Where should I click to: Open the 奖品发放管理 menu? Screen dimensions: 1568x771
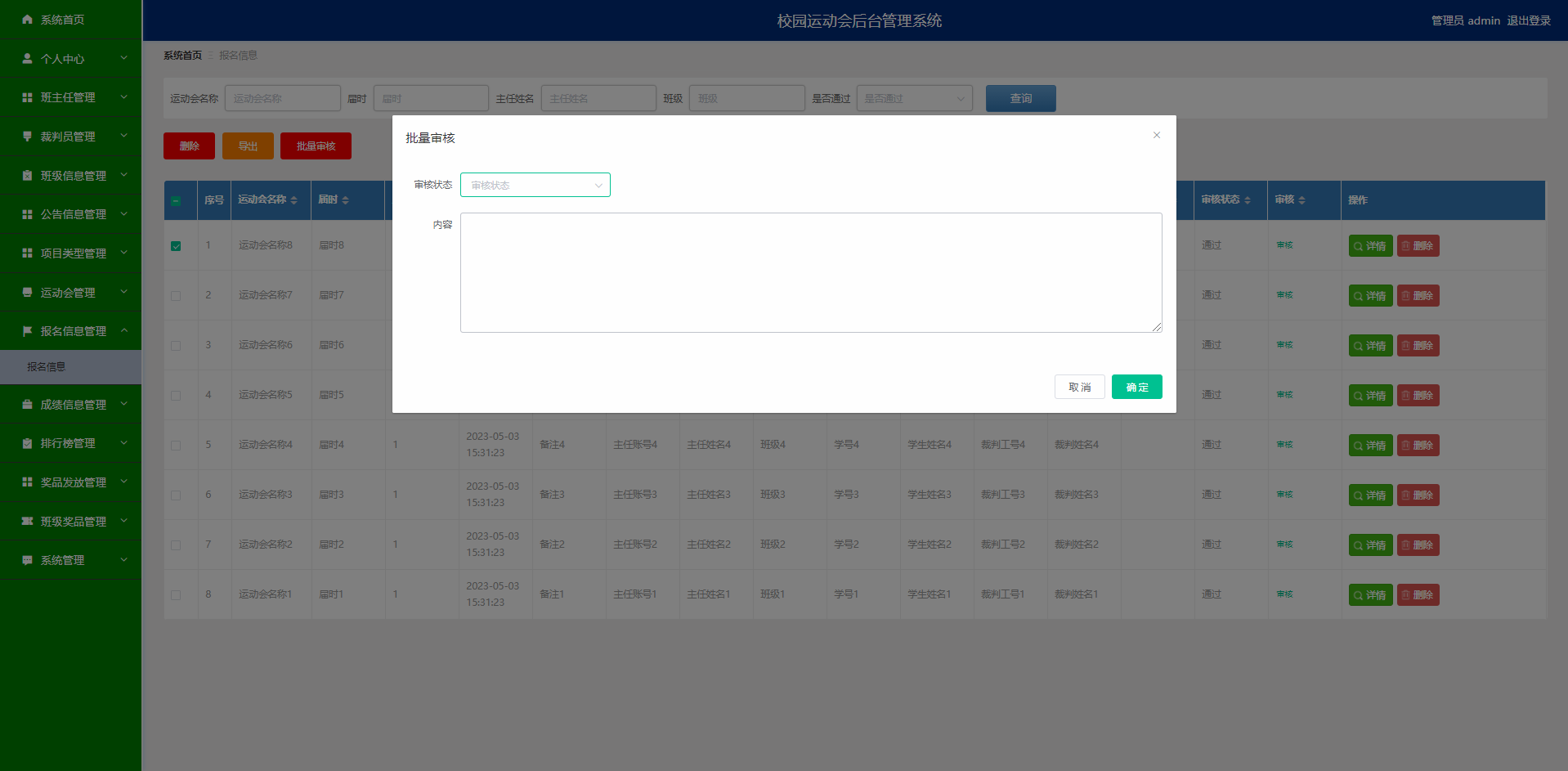(71, 482)
